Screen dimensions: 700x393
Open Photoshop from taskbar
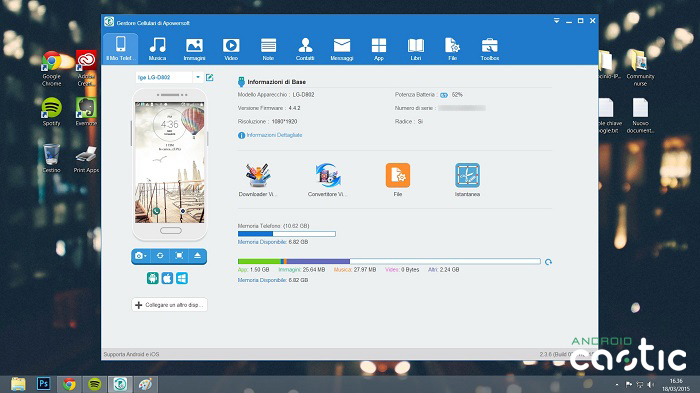point(44,384)
